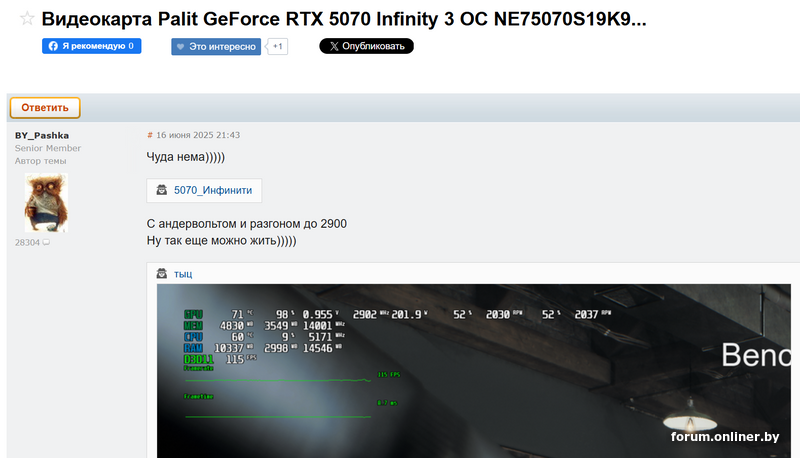Click the 'Ответить' reply button
The image size is (800, 458).
tap(45, 108)
